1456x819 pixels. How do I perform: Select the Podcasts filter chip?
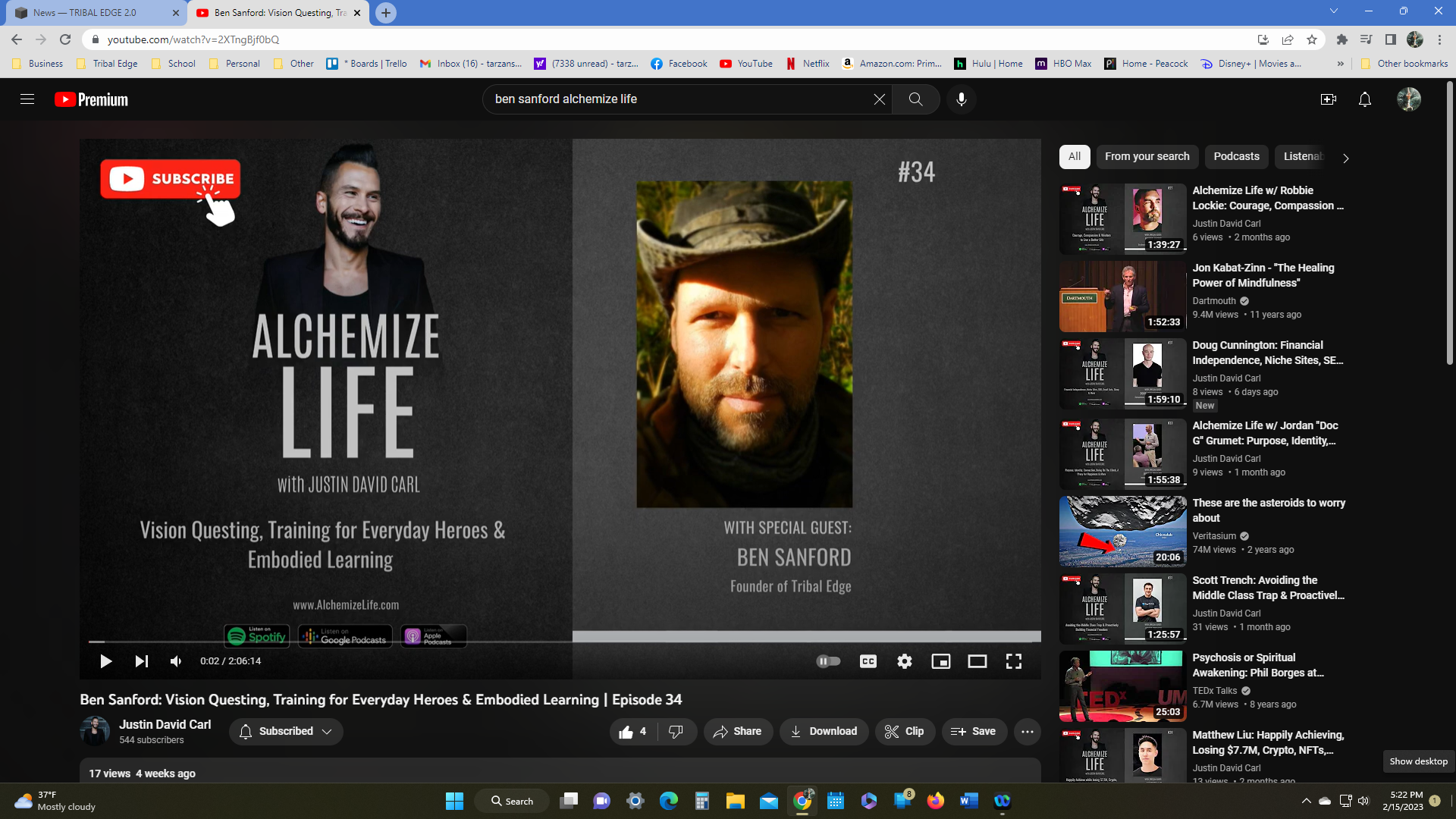[x=1236, y=157]
